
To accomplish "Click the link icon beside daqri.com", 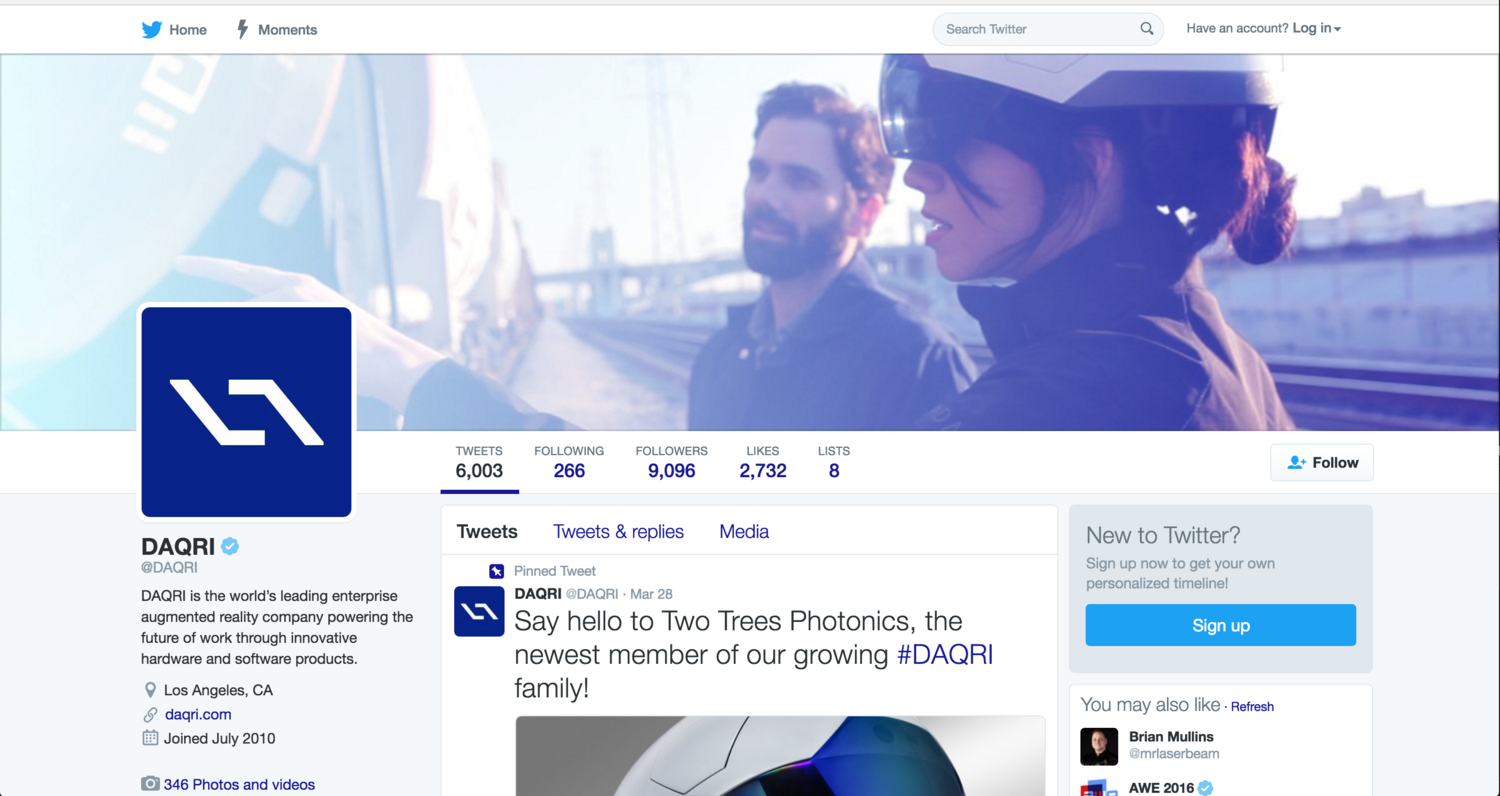I will (x=150, y=714).
